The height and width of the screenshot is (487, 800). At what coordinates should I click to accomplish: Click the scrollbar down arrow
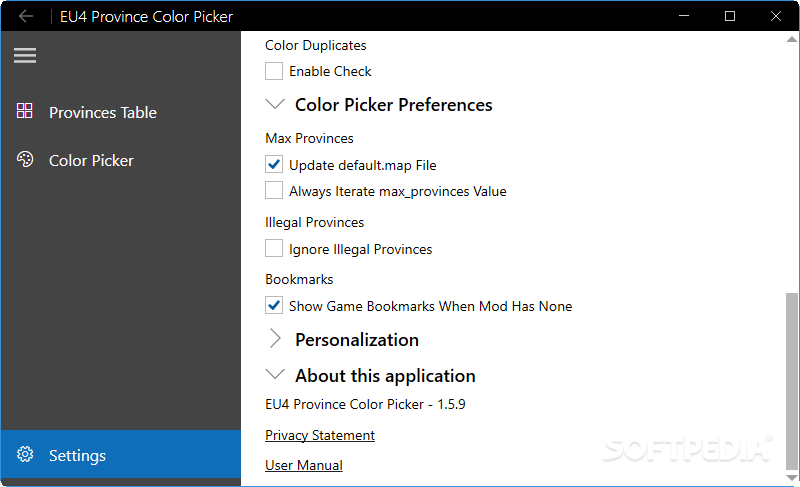(791, 478)
